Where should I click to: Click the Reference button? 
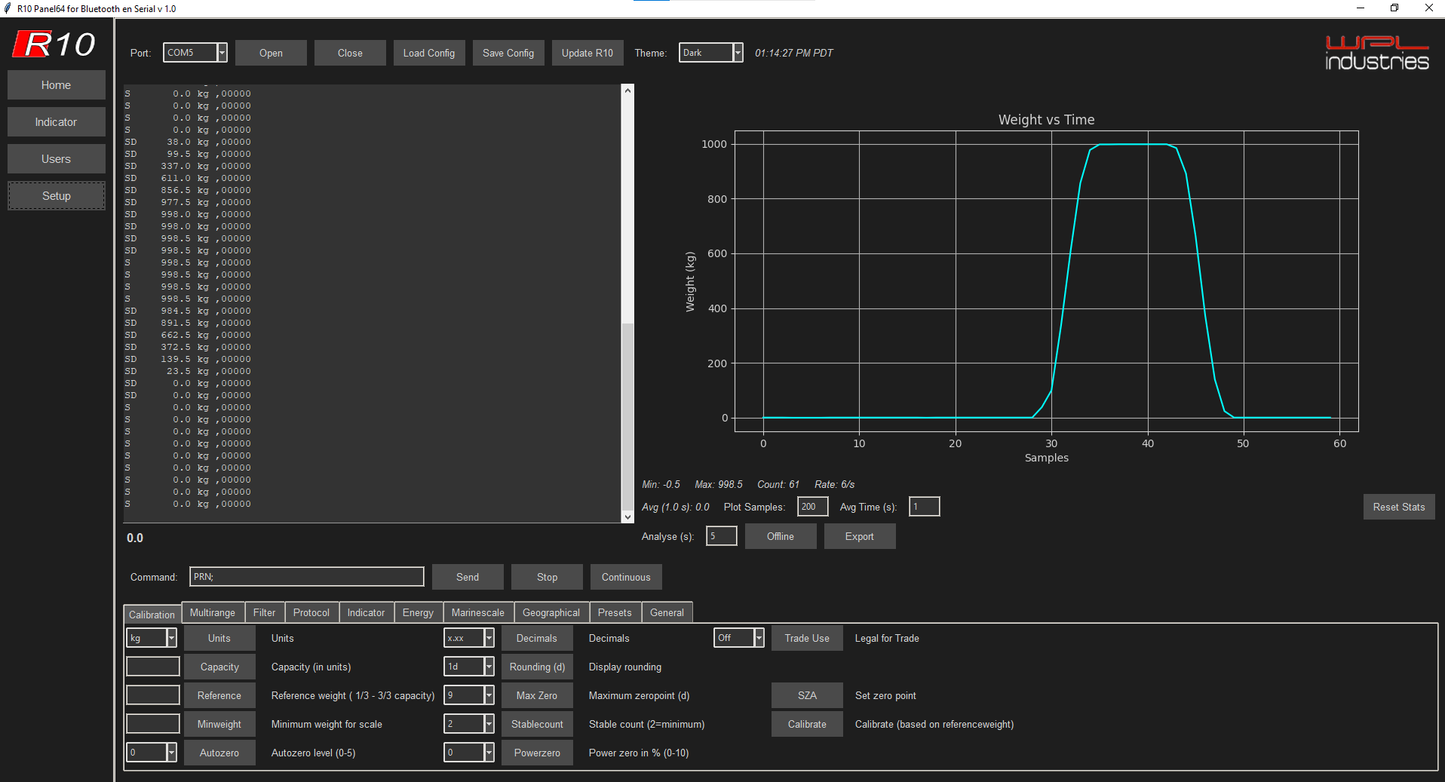(219, 695)
